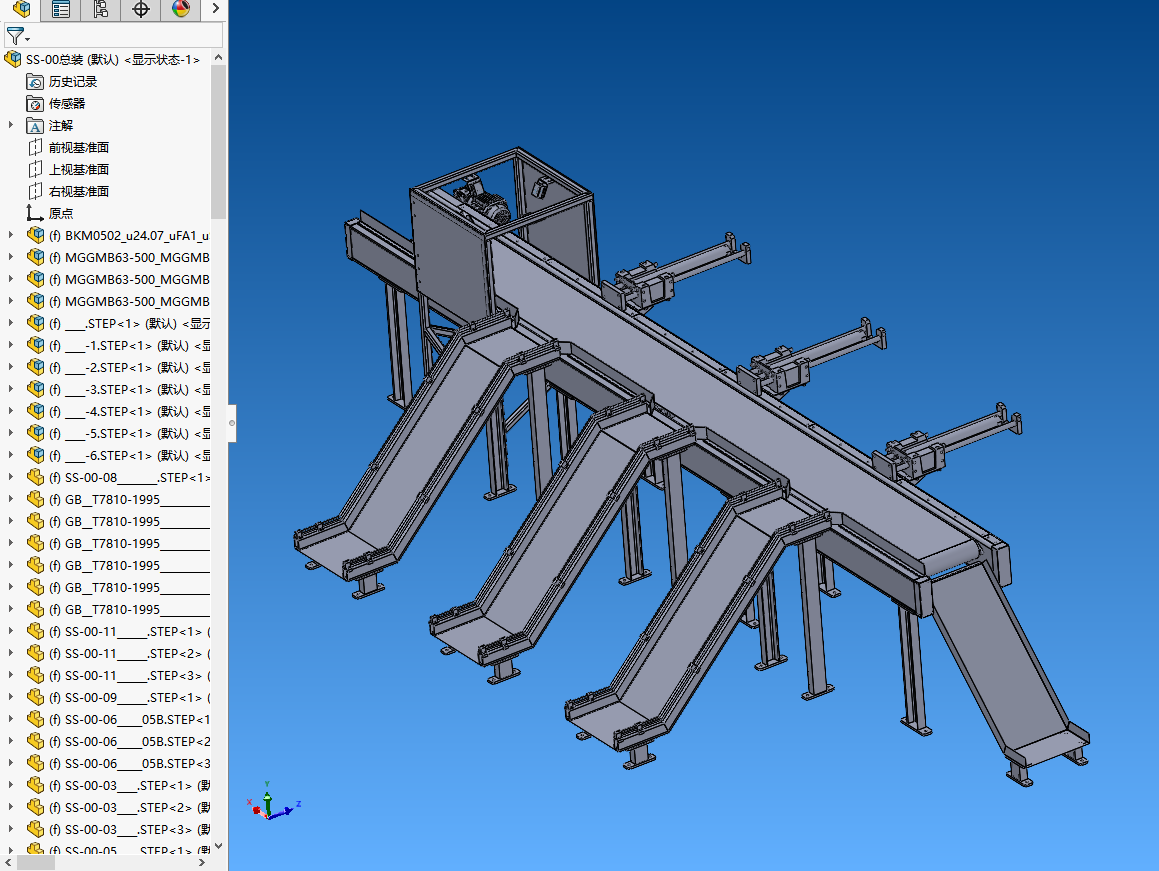Select the SS-00总装 root assembly
This screenshot has height=871, width=1159.
tap(112, 60)
